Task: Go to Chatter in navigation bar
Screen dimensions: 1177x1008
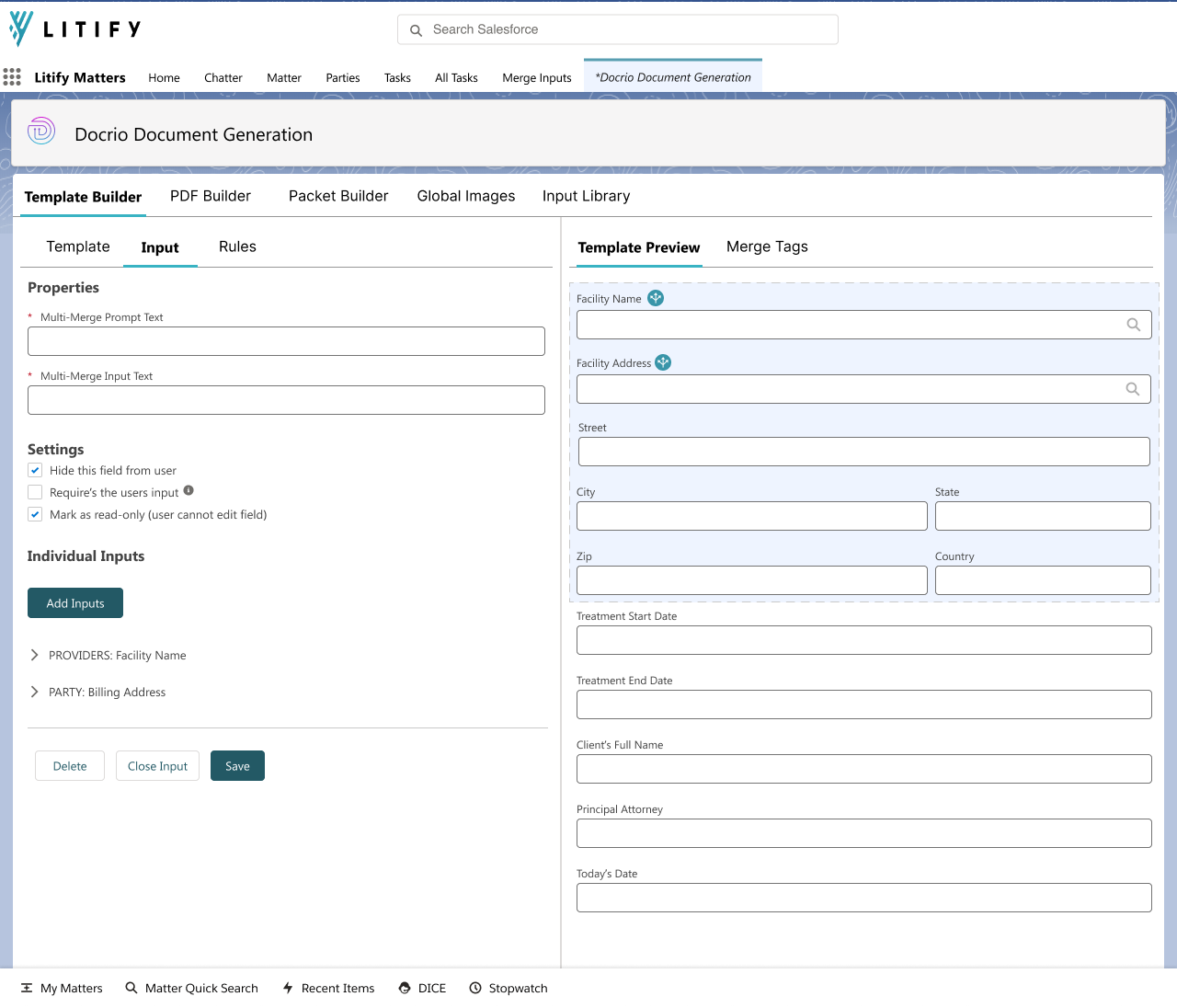Action: [x=223, y=78]
